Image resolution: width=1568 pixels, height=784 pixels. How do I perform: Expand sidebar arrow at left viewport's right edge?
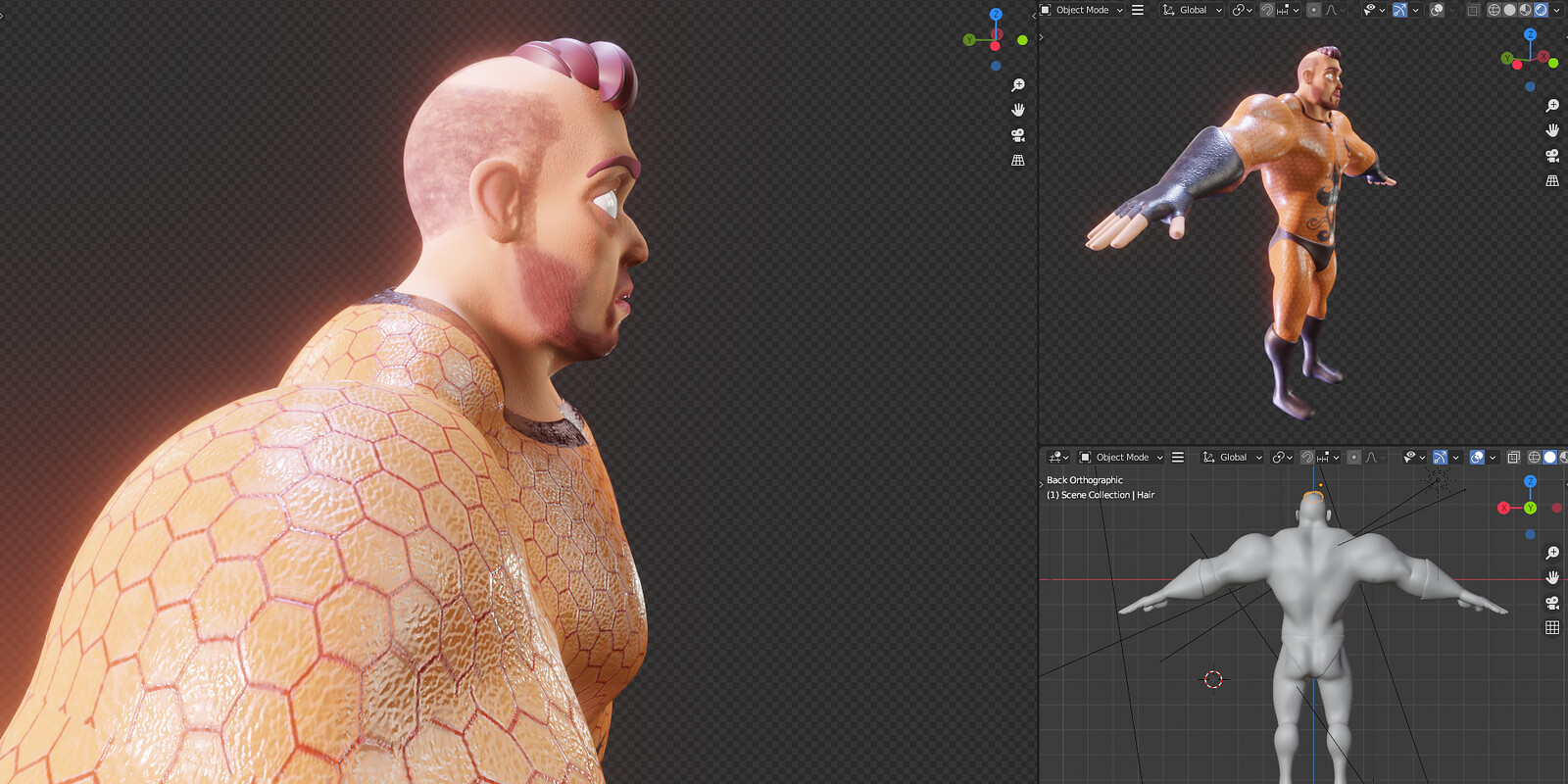(1034, 16)
